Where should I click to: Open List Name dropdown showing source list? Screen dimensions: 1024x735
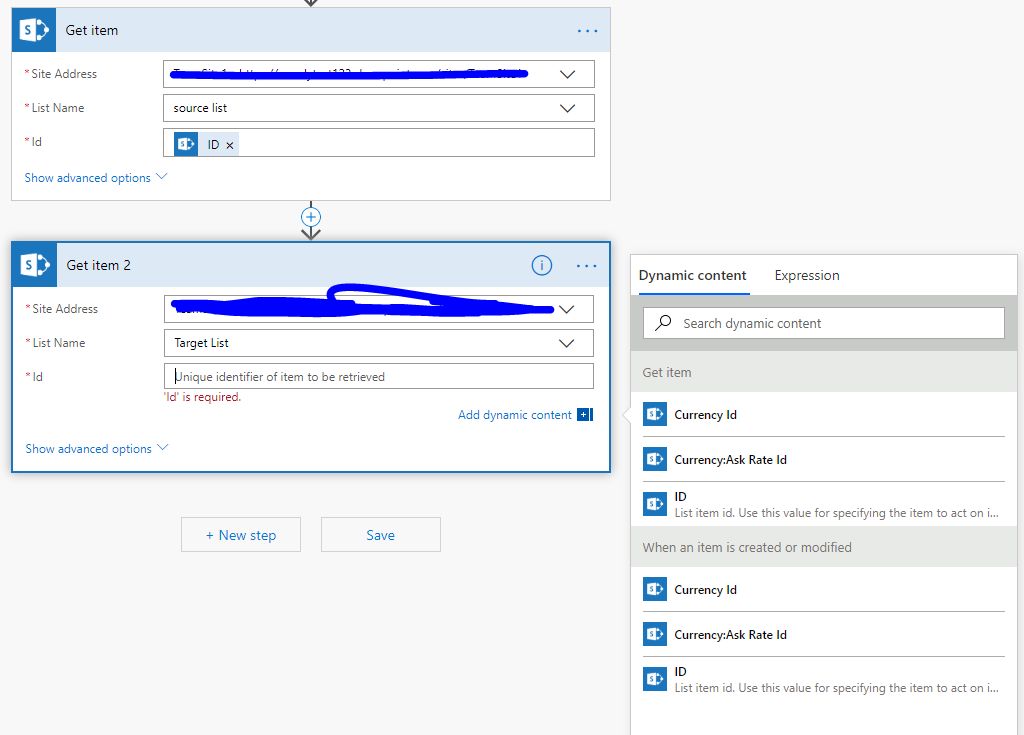568,108
